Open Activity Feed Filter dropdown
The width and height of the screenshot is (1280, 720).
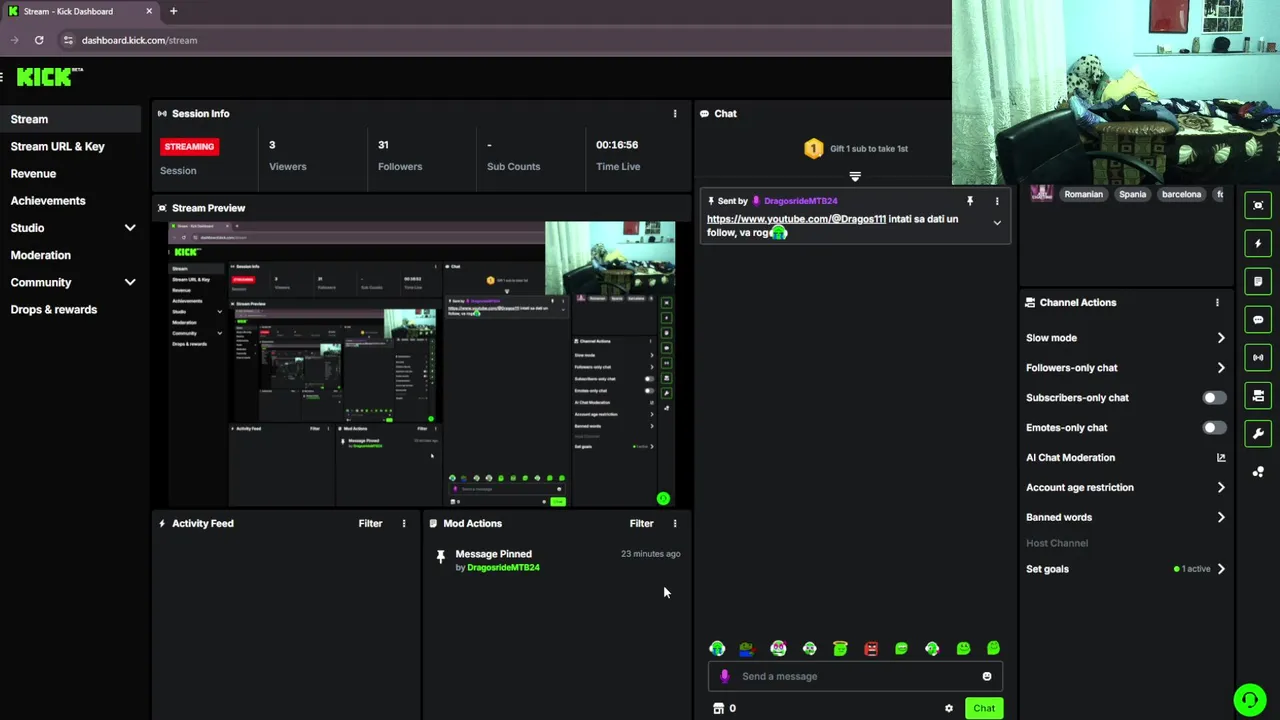pyautogui.click(x=370, y=523)
